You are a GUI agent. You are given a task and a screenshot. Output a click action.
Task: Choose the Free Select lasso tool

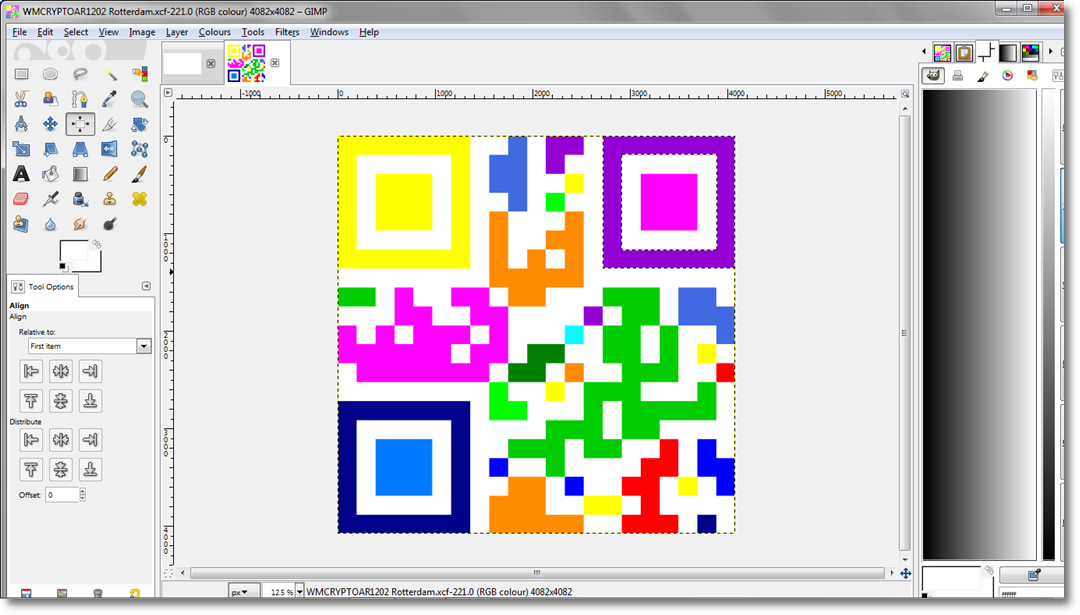pos(80,74)
